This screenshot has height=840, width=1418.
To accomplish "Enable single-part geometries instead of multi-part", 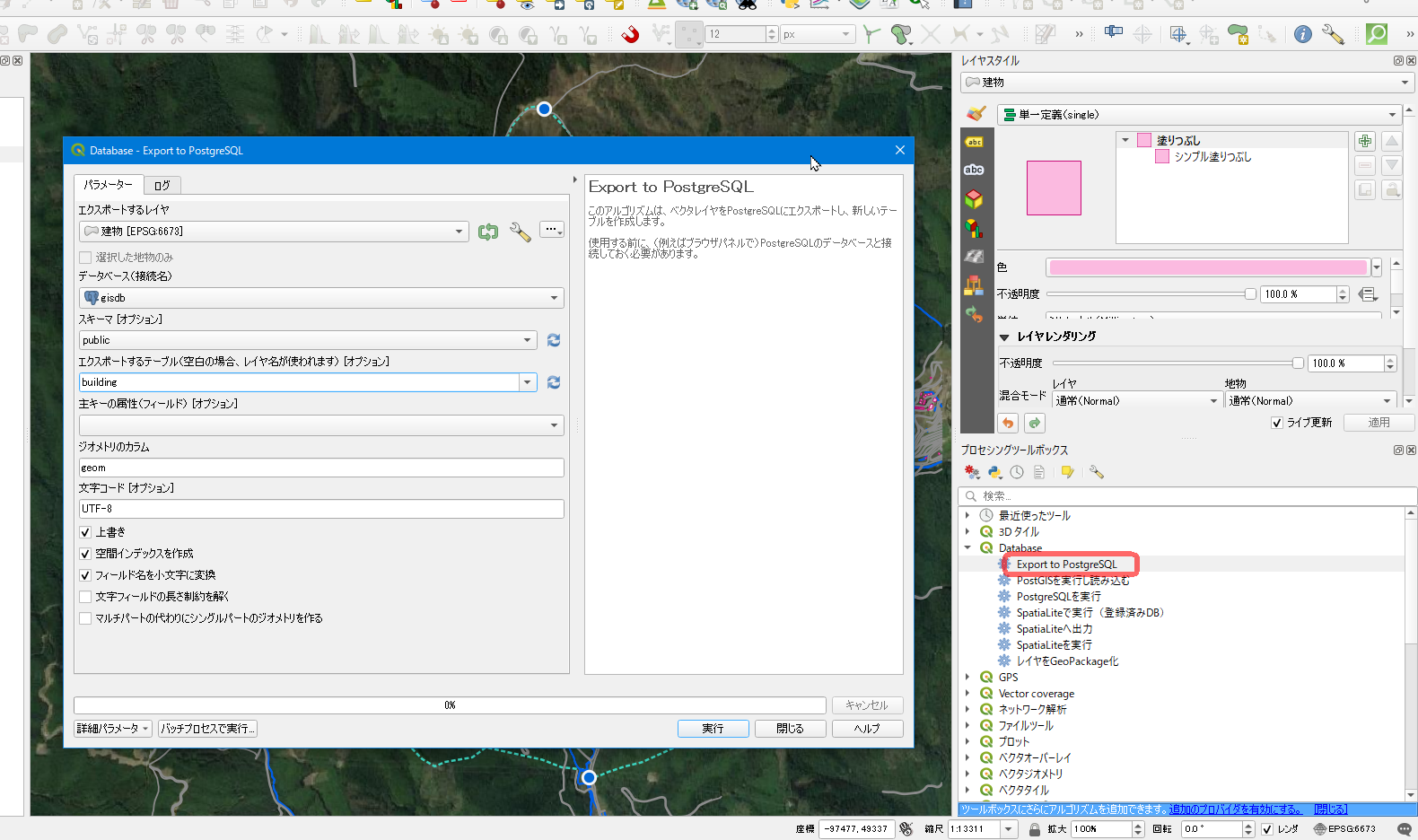I will coord(85,618).
